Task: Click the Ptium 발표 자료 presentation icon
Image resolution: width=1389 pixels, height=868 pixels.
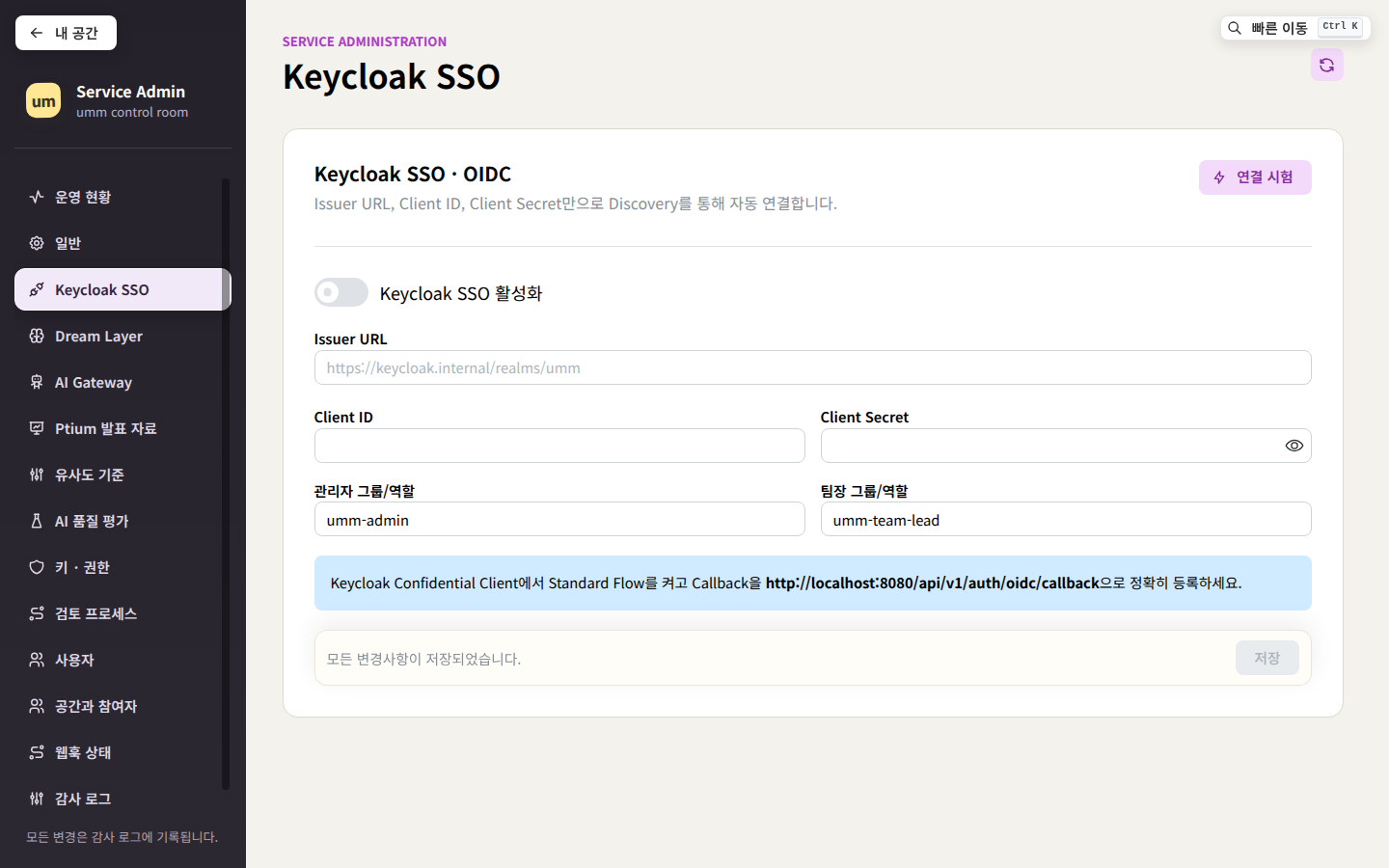Action: (x=37, y=428)
